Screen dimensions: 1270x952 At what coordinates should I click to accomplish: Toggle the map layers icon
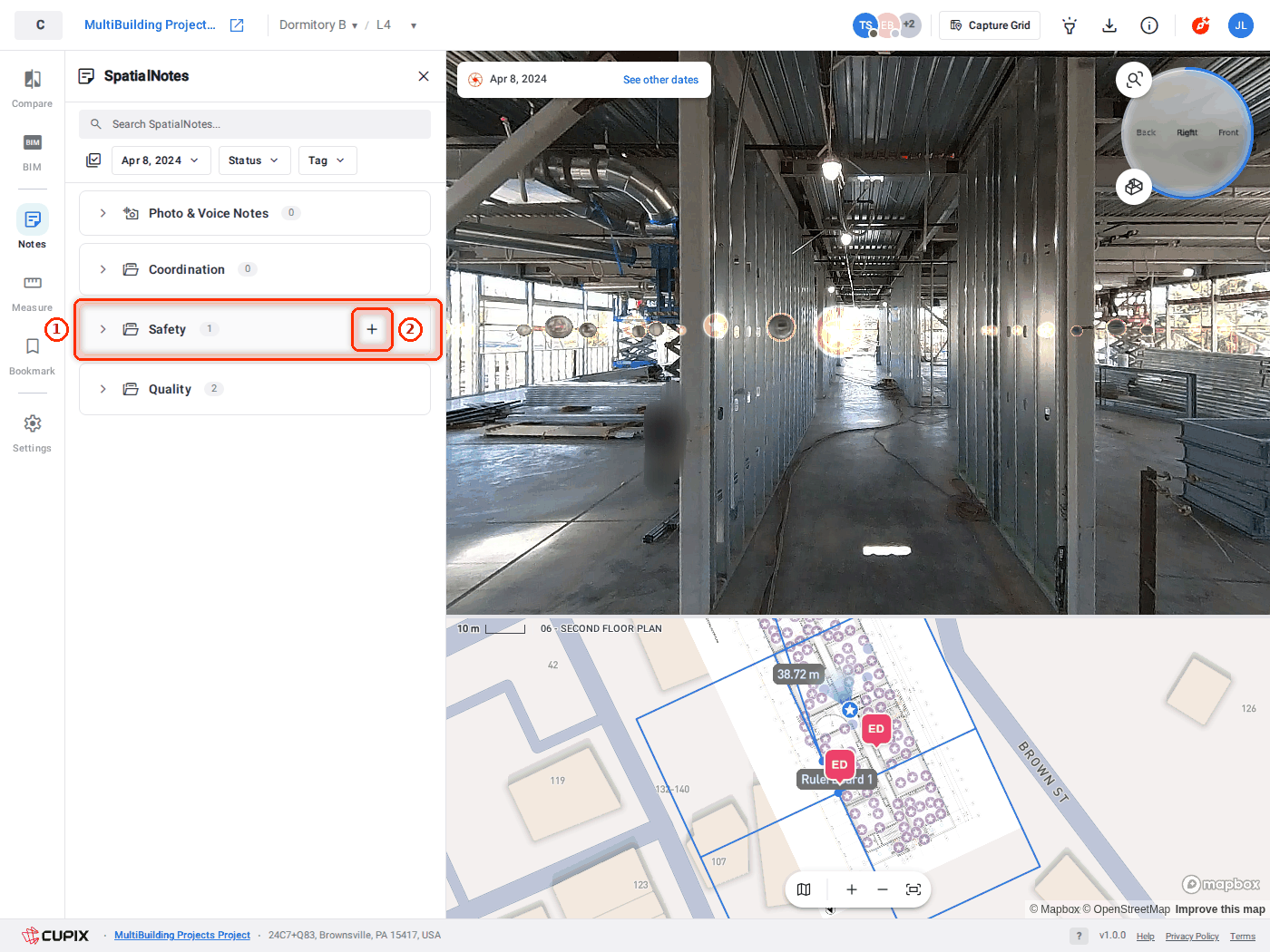(x=804, y=889)
